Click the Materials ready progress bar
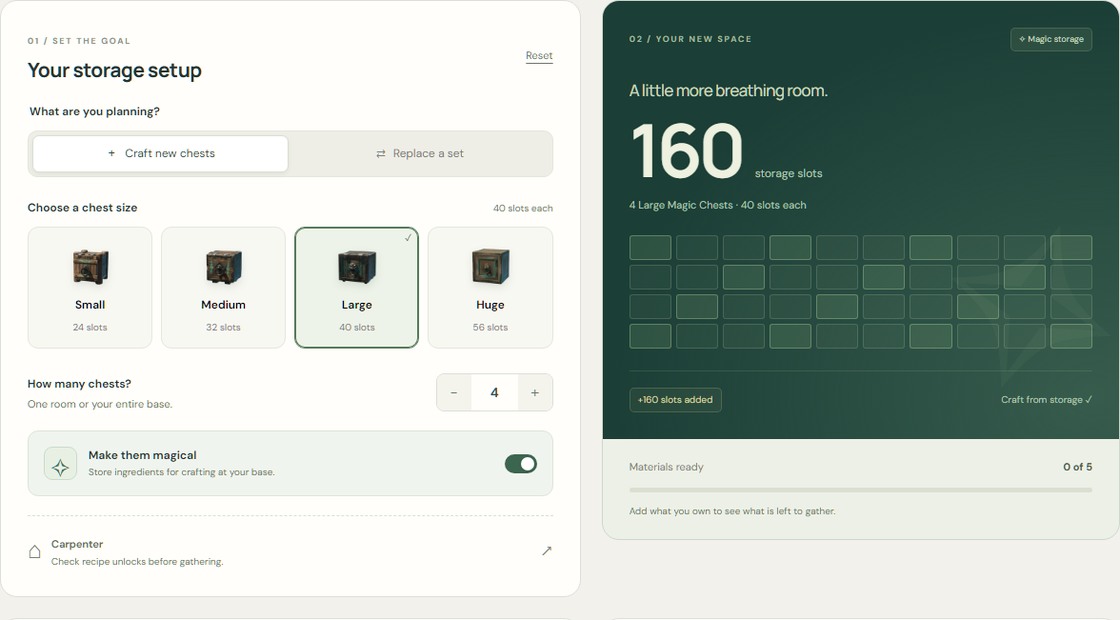Image resolution: width=1120 pixels, height=620 pixels. coord(861,490)
